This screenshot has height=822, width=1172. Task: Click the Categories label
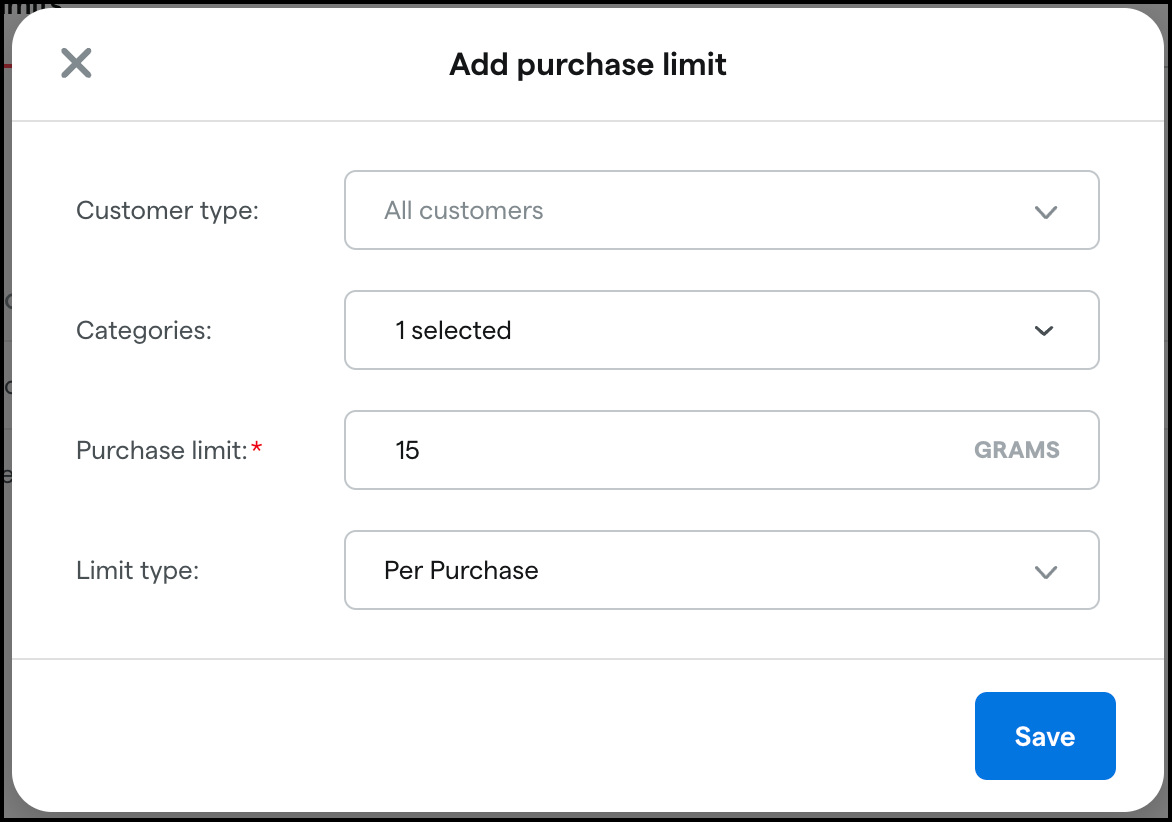point(143,330)
